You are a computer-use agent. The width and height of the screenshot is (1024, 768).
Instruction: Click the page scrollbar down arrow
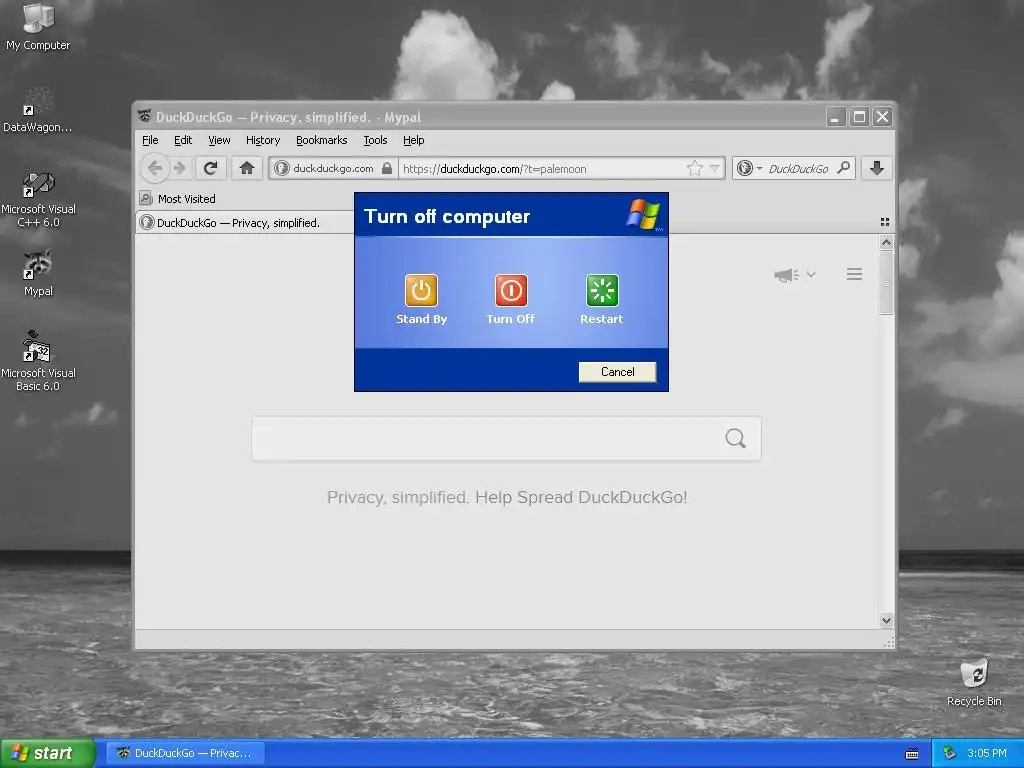(x=886, y=620)
